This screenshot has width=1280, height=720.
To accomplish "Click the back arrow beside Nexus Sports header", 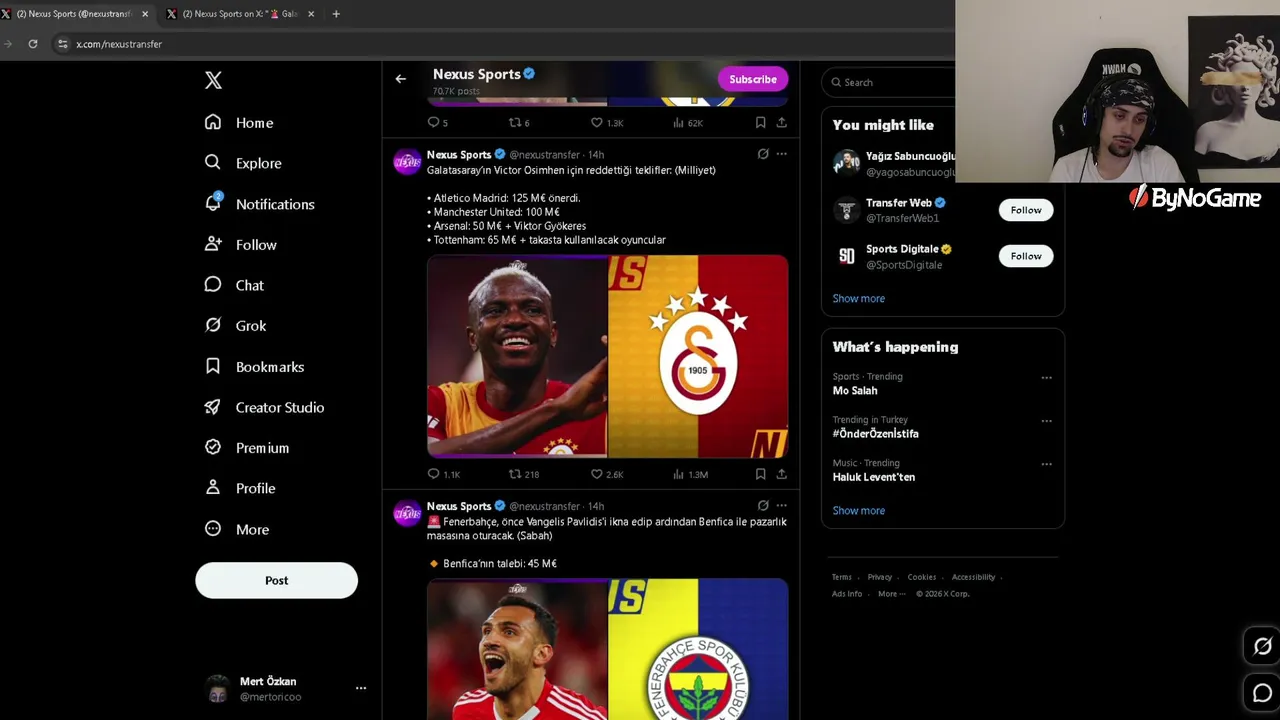I will click(x=400, y=79).
